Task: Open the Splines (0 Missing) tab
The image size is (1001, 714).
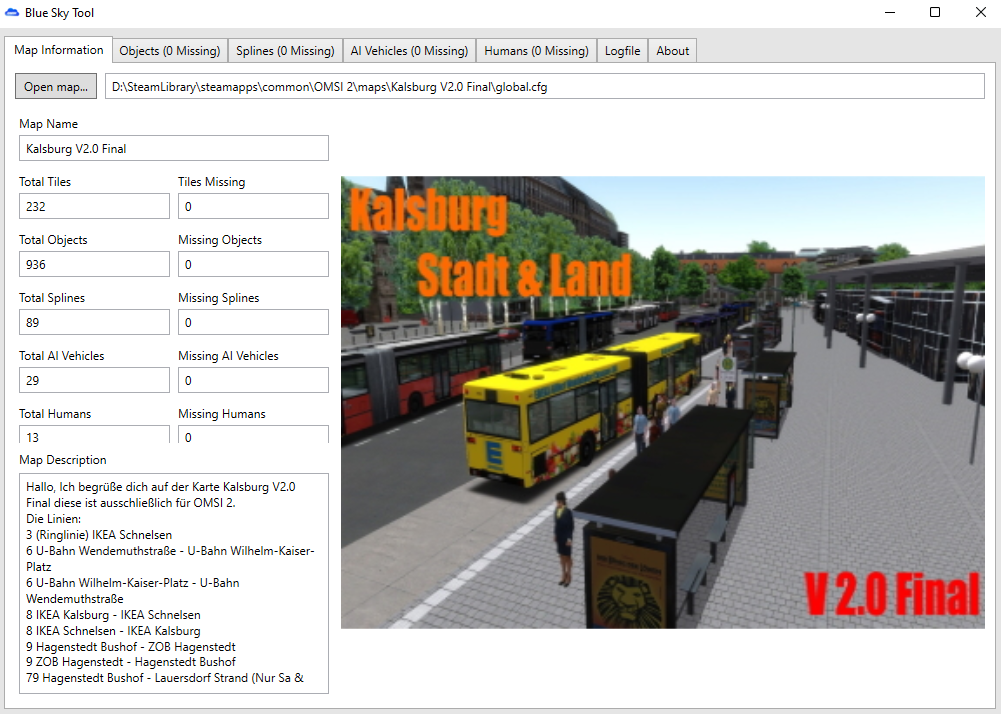Action: (x=285, y=51)
